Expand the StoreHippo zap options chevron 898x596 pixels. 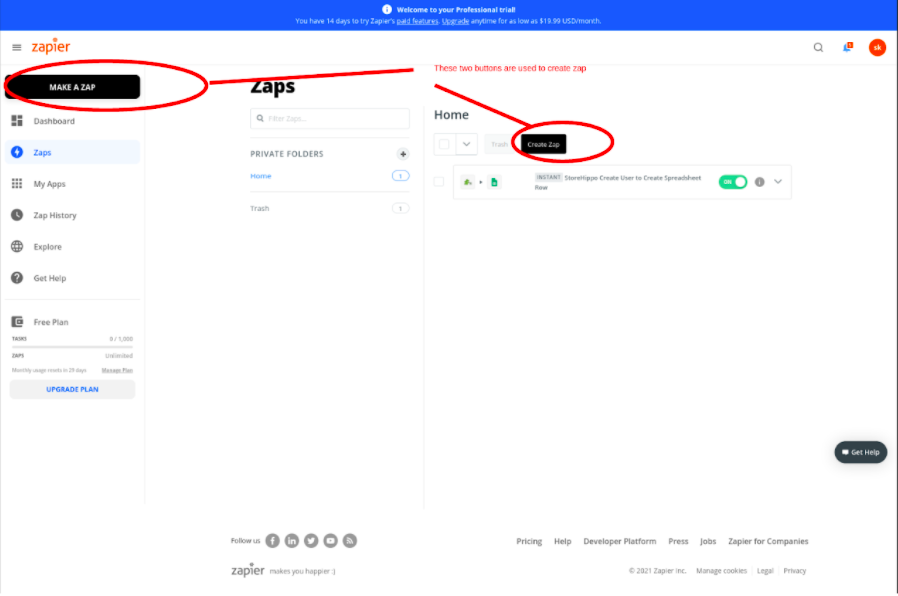778,182
